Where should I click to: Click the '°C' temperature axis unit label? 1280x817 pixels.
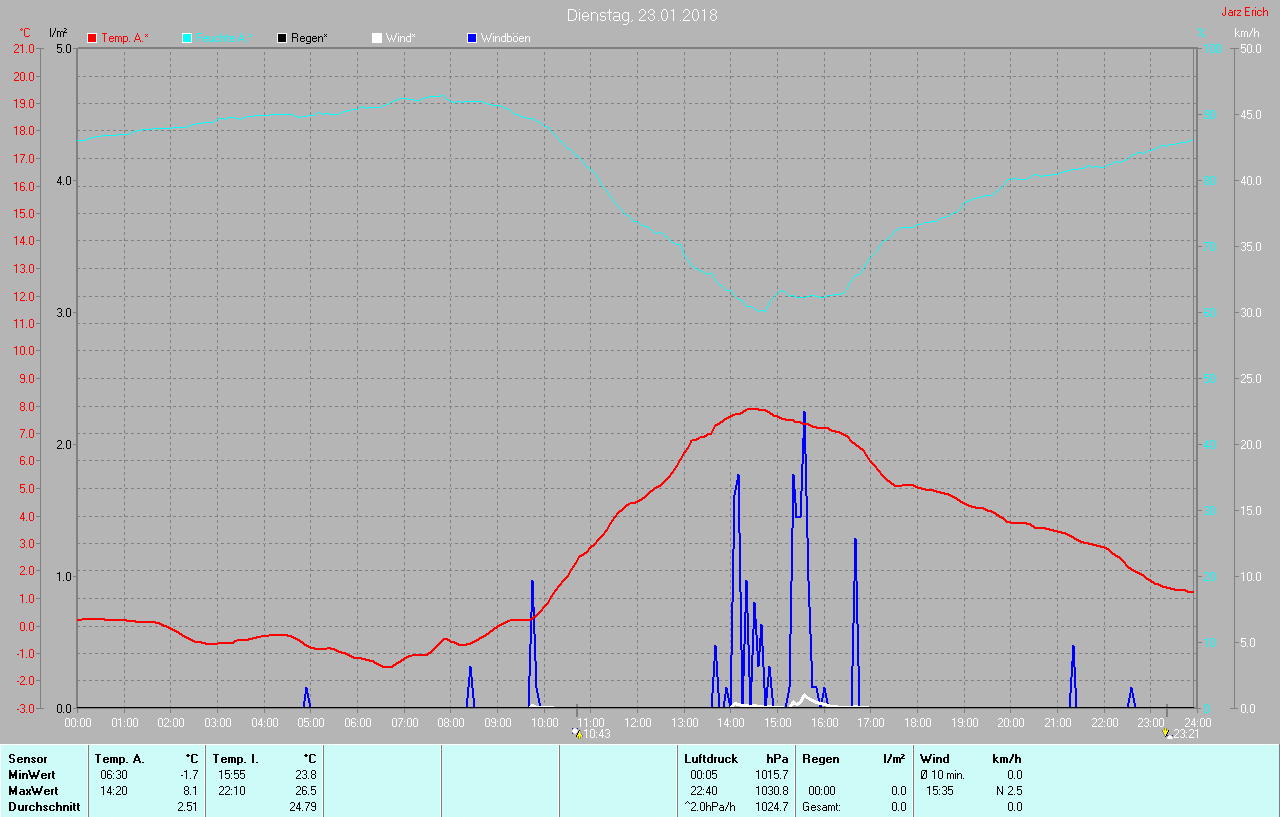[x=25, y=33]
